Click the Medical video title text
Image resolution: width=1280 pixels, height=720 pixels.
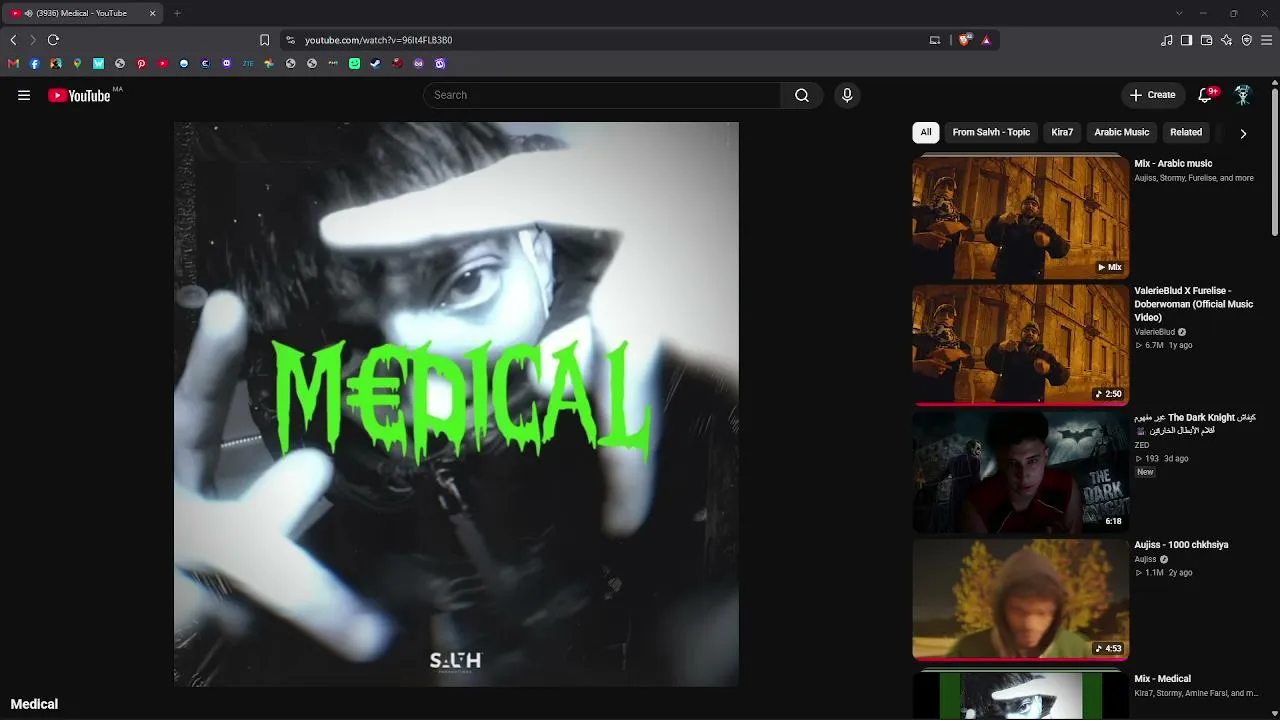pyautogui.click(x=34, y=704)
